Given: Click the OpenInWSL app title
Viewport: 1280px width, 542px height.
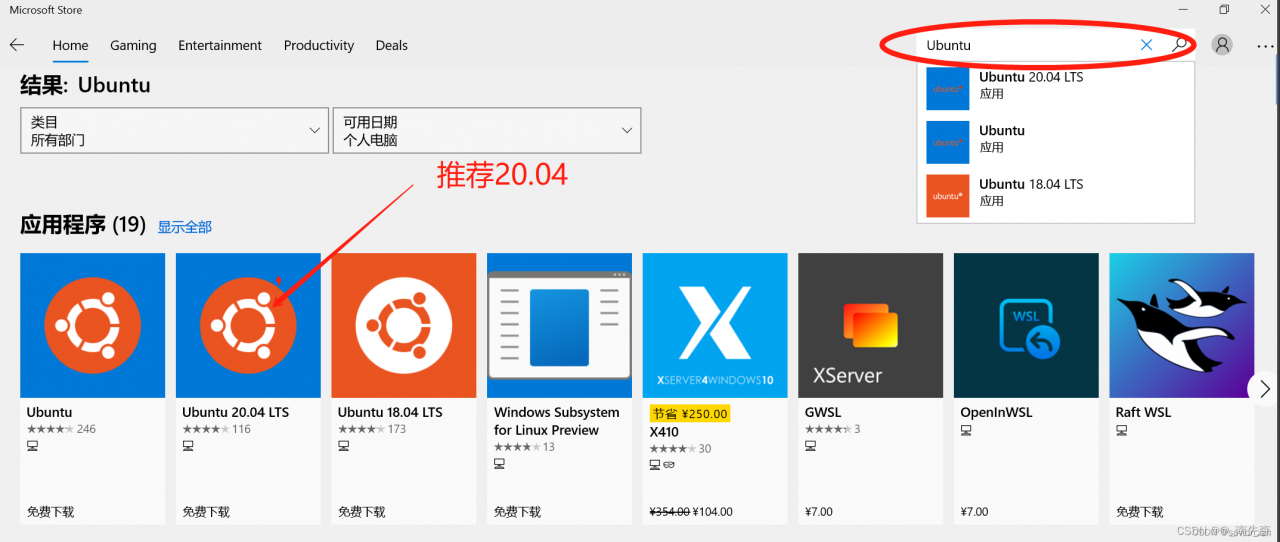Looking at the screenshot, I should 996,412.
